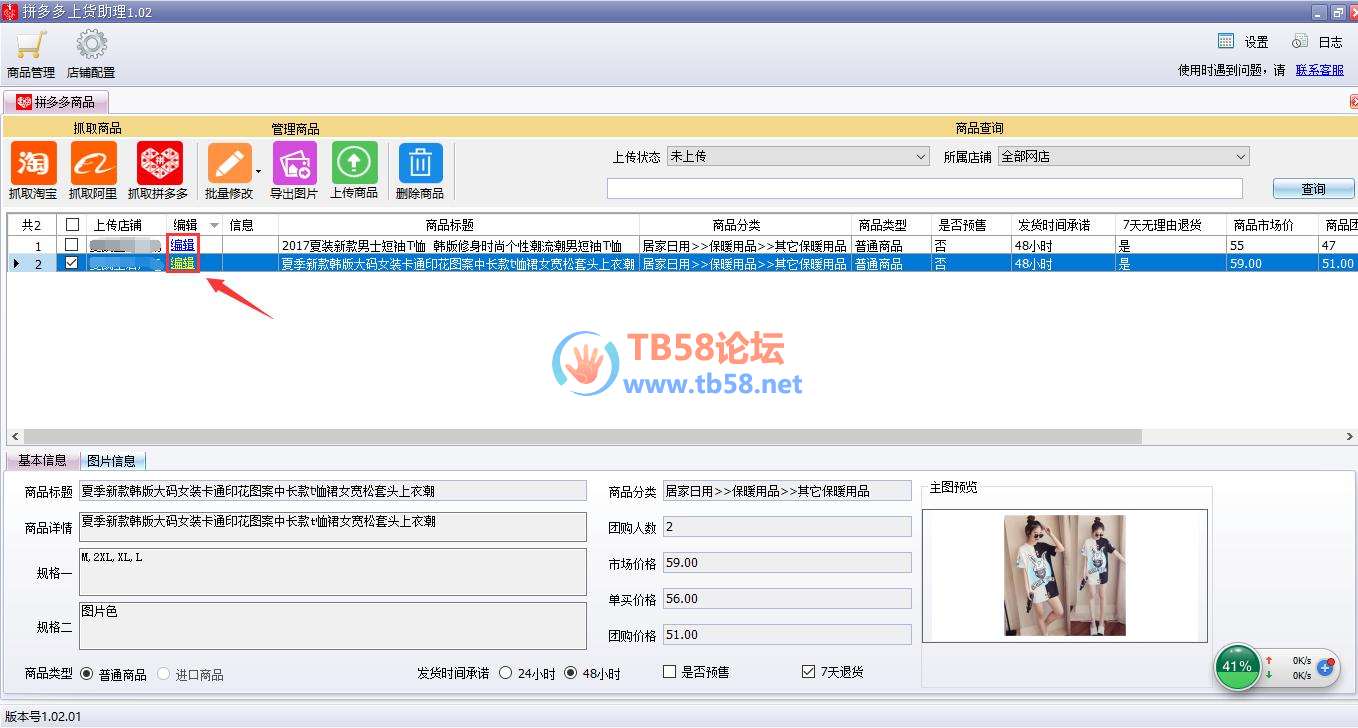Toggle the 是否预售 checkbox

point(670,672)
